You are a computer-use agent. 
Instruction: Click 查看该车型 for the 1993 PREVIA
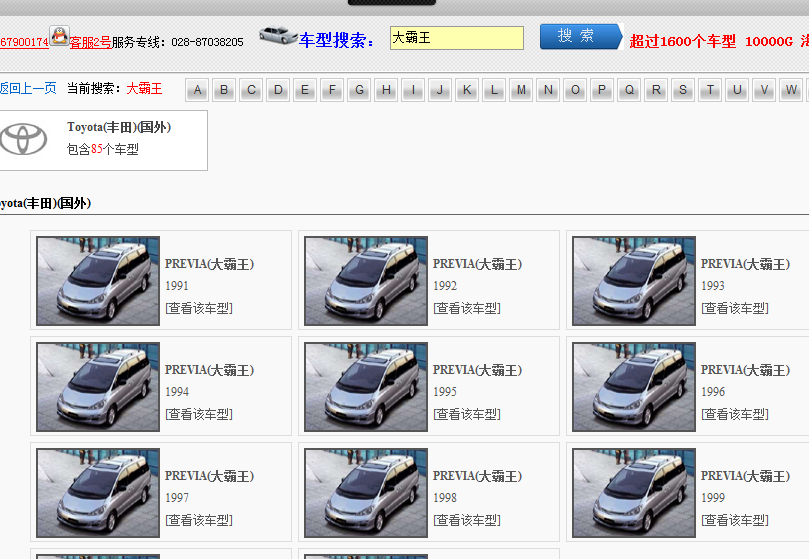pyautogui.click(x=735, y=308)
